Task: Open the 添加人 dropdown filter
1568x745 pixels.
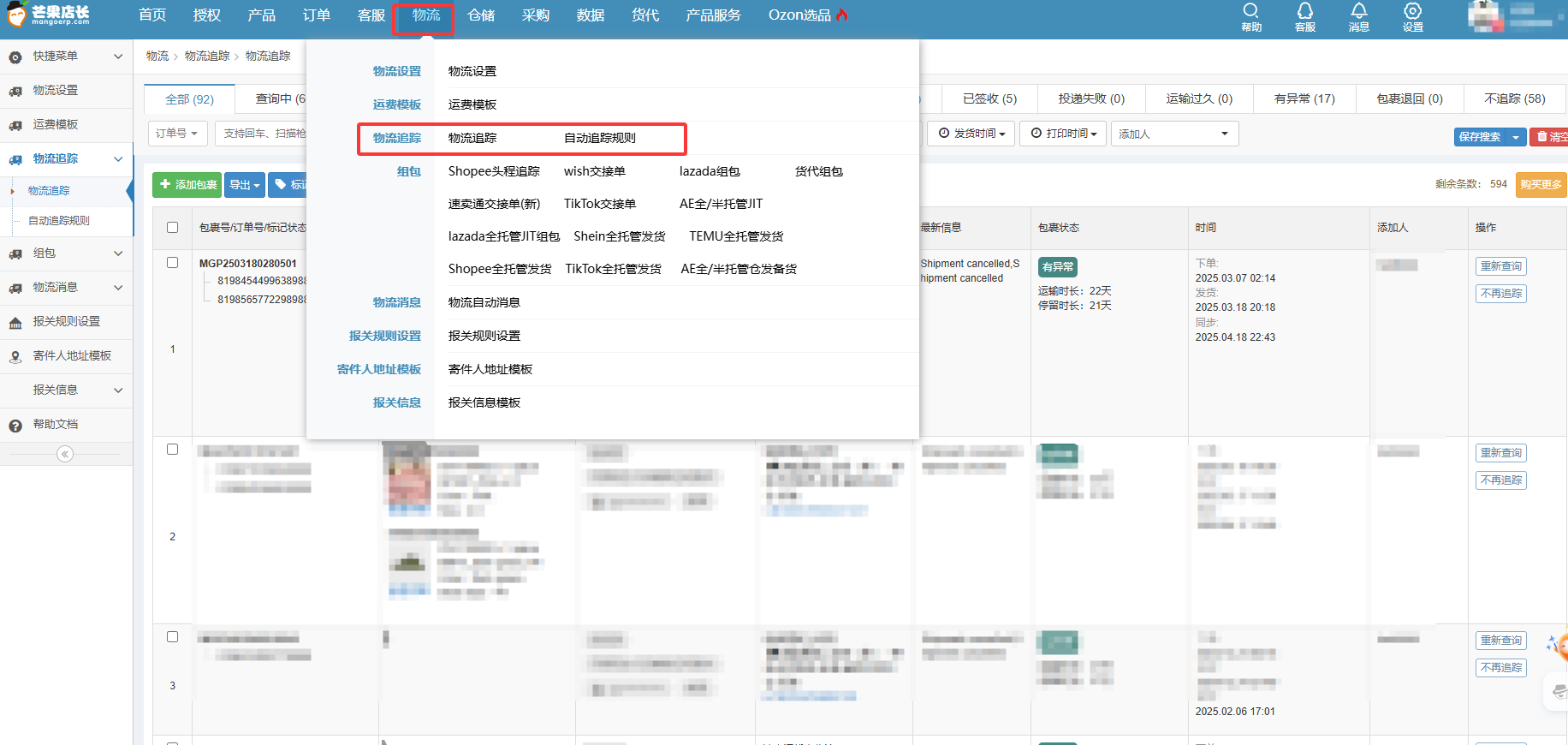Action: (1173, 134)
